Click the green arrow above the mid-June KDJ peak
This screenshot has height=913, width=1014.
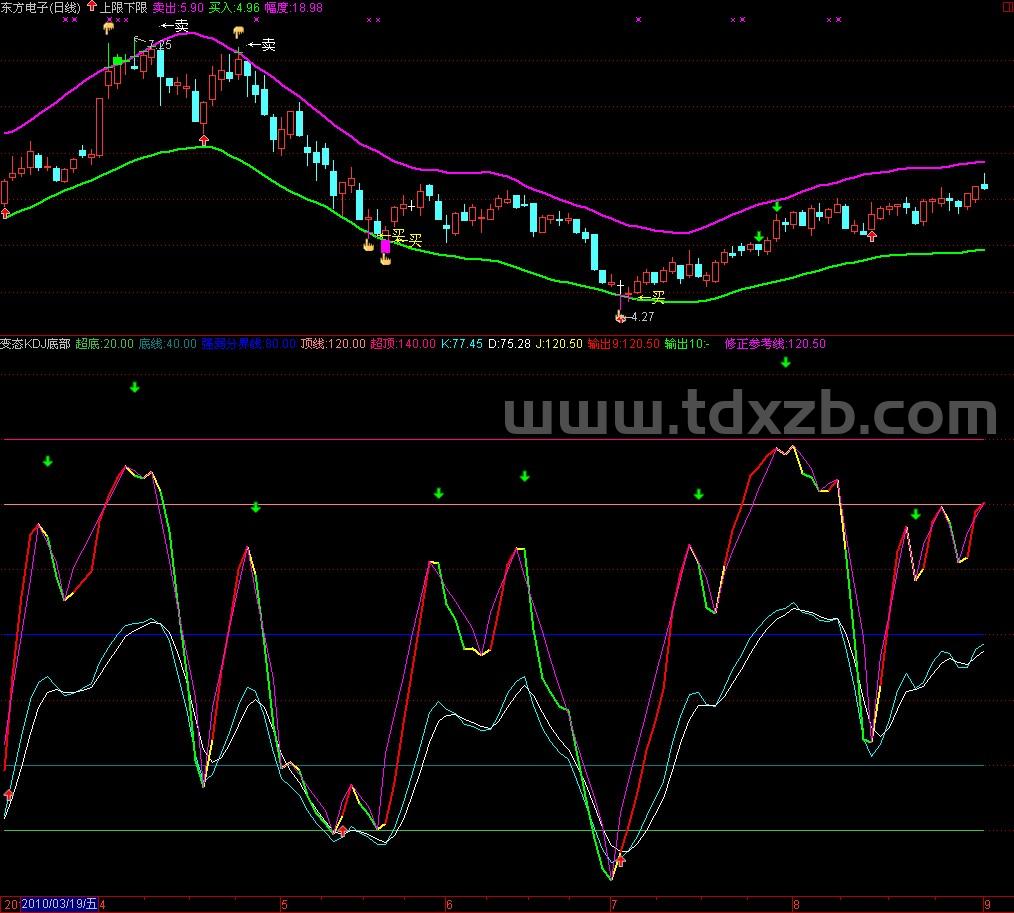tap(524, 477)
